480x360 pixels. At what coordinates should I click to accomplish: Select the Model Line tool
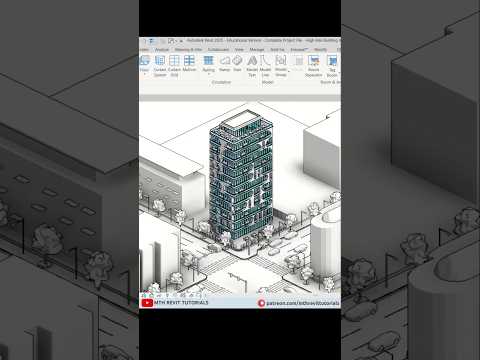(x=265, y=66)
